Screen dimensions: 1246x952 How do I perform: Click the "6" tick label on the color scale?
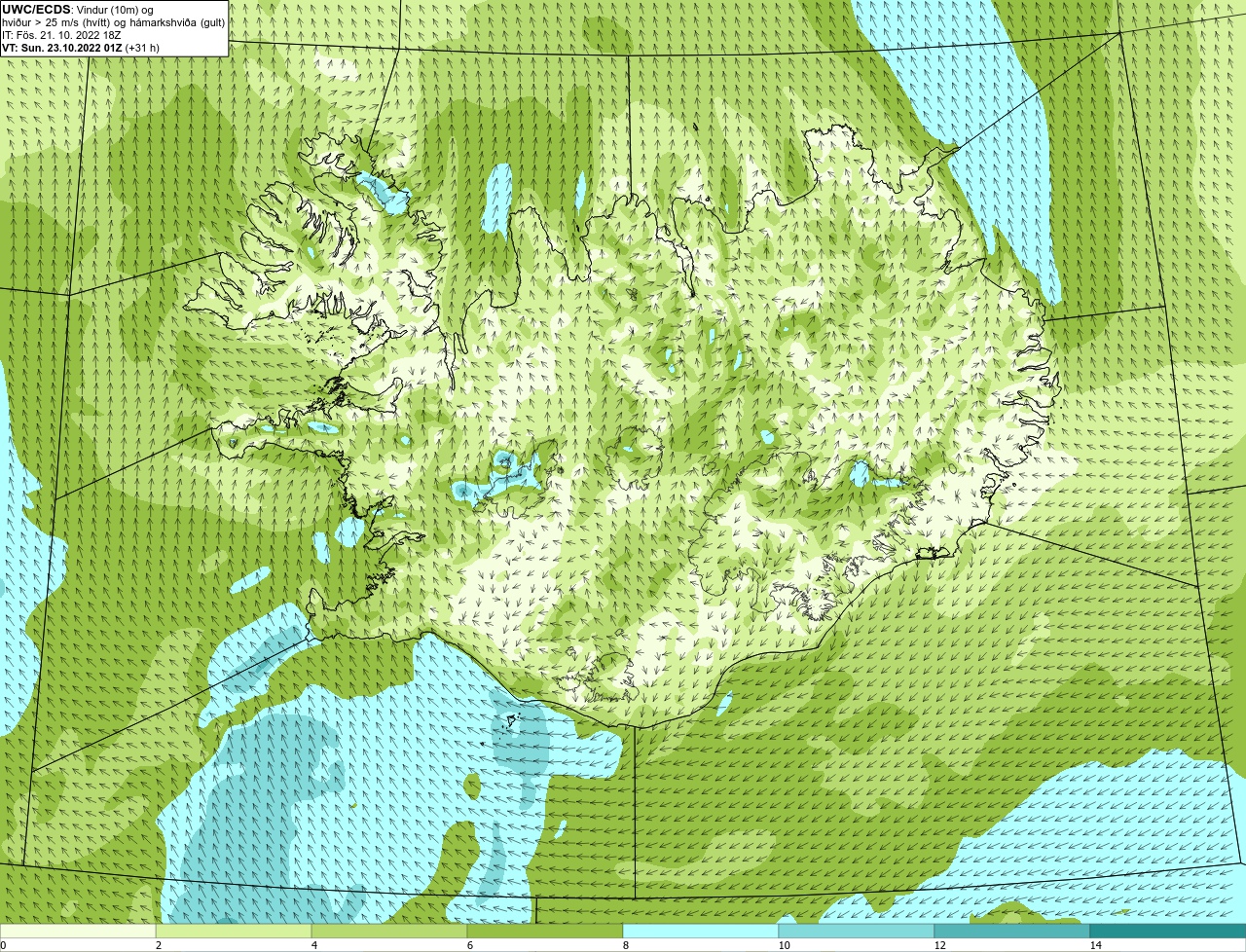click(469, 945)
